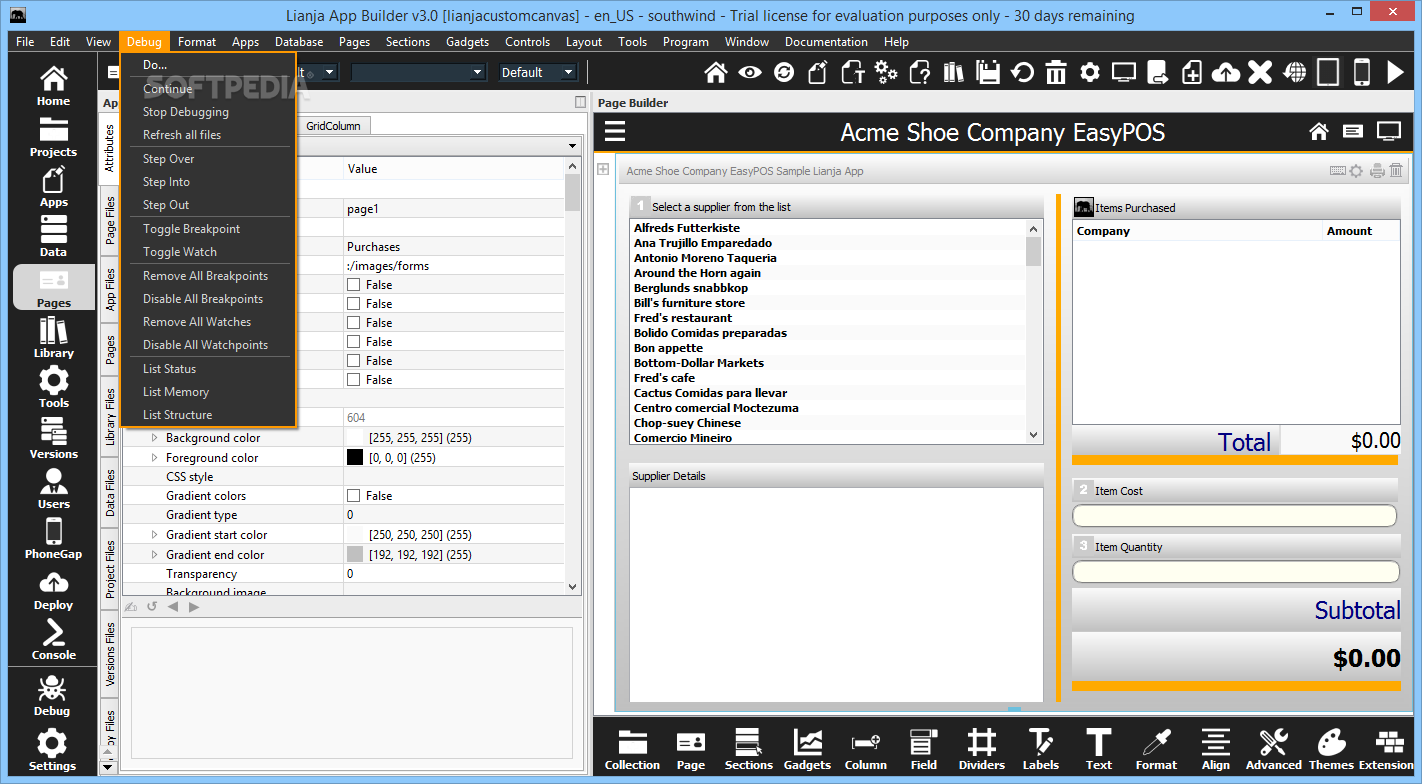
Task: Click the Item Cost input field
Action: click(x=1235, y=516)
